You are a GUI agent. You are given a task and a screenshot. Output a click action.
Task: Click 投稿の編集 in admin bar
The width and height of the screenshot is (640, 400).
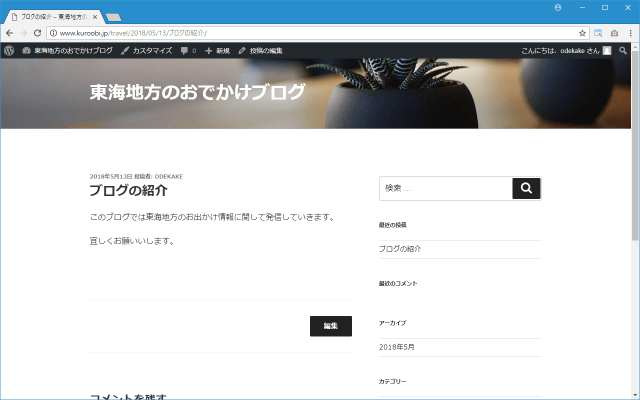[260, 51]
